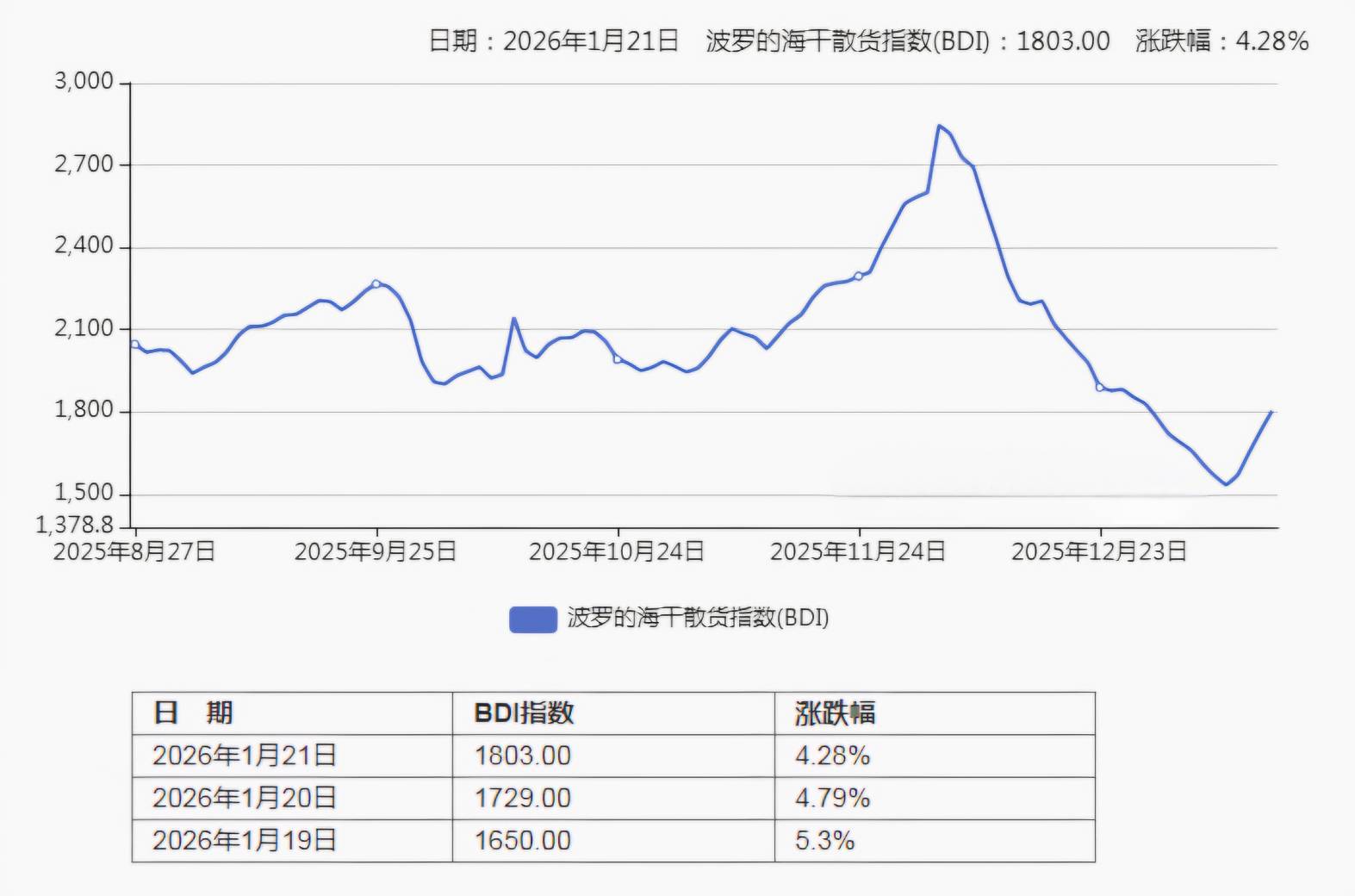
Task: Click the 1729.00 BDI value cell
Action: [x=522, y=798]
